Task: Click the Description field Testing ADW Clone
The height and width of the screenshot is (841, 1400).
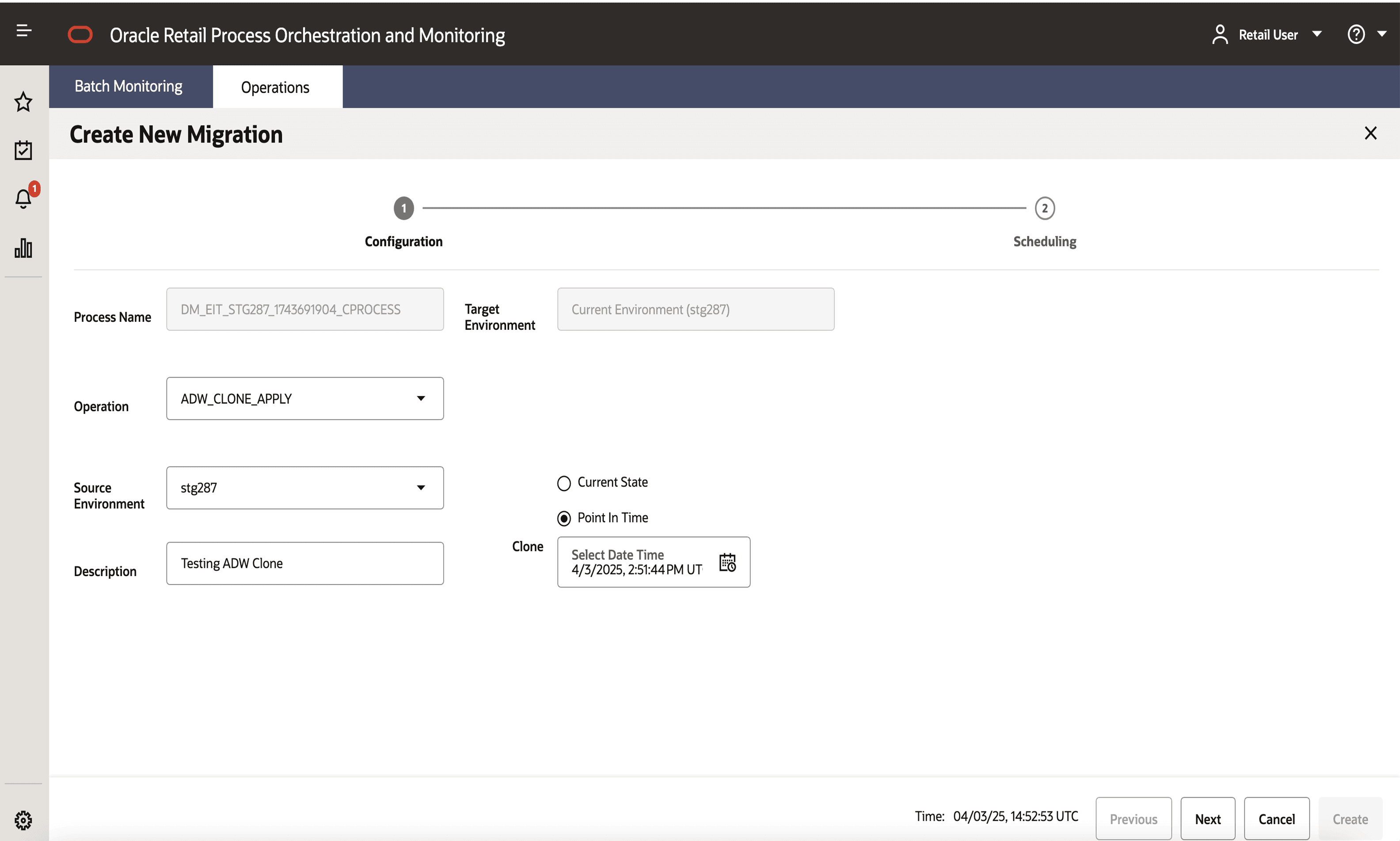Action: tap(304, 563)
